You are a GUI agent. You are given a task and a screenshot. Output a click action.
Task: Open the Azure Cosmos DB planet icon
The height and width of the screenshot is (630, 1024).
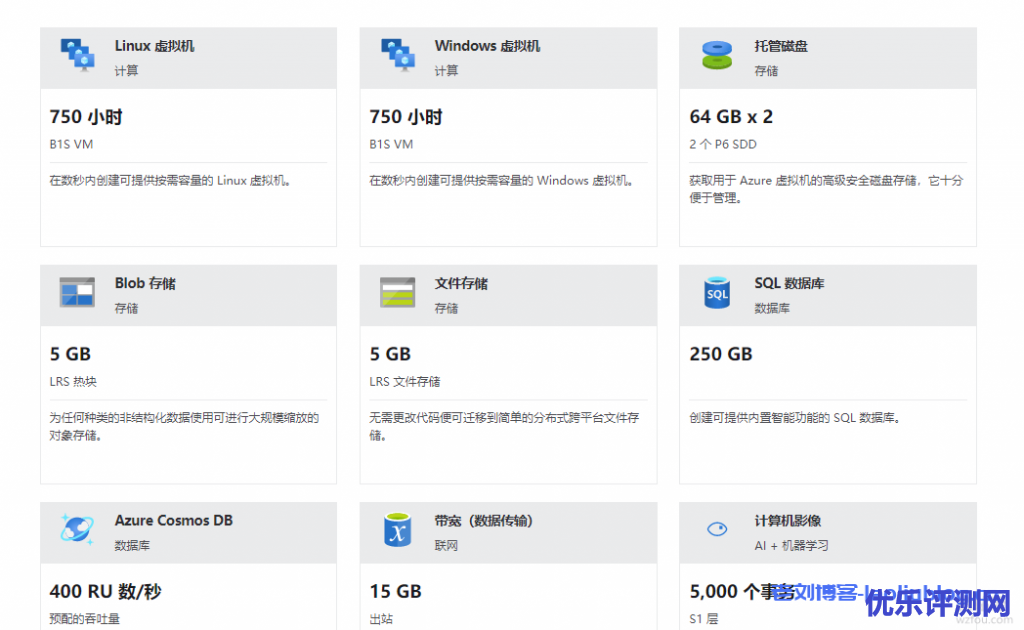click(x=77, y=529)
